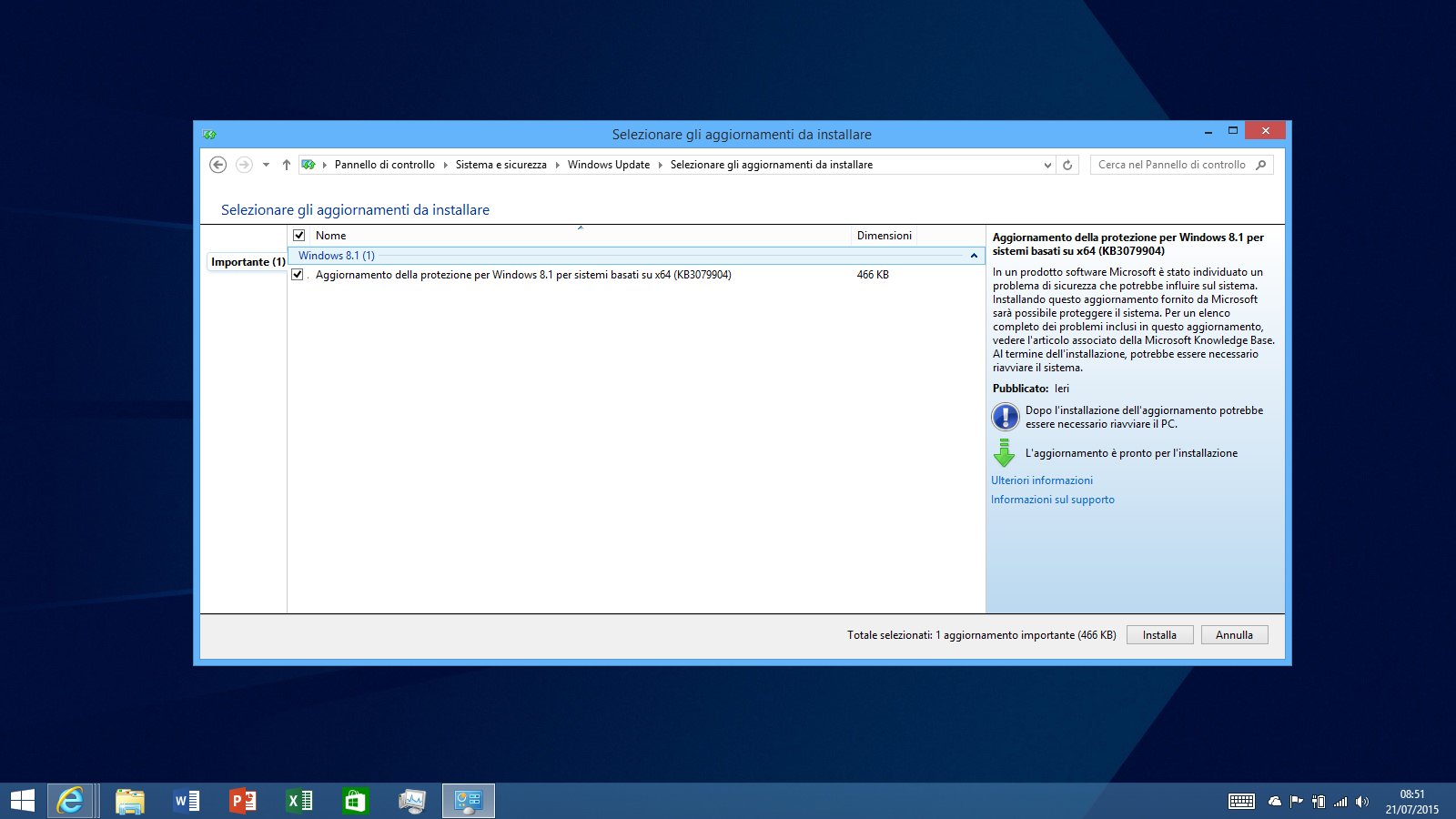Open the Windows Store from the taskbar
This screenshot has height=819, width=1456.
tap(355, 801)
